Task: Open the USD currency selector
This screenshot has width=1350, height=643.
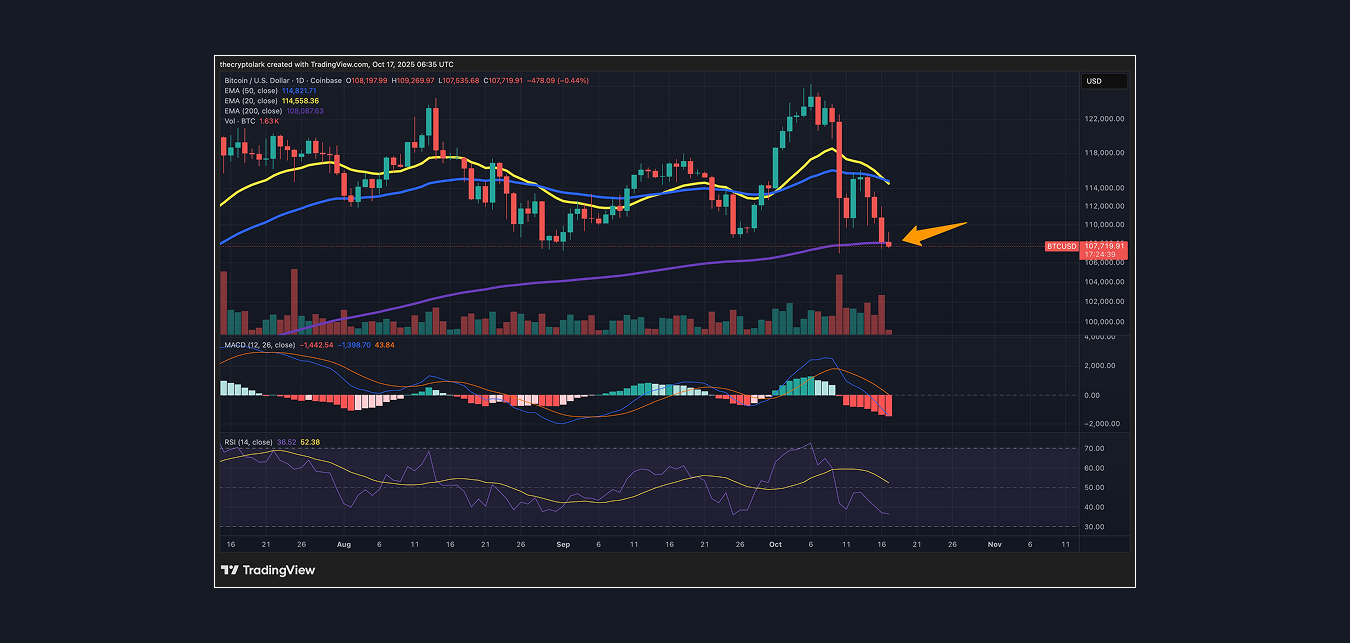Action: coord(1104,81)
